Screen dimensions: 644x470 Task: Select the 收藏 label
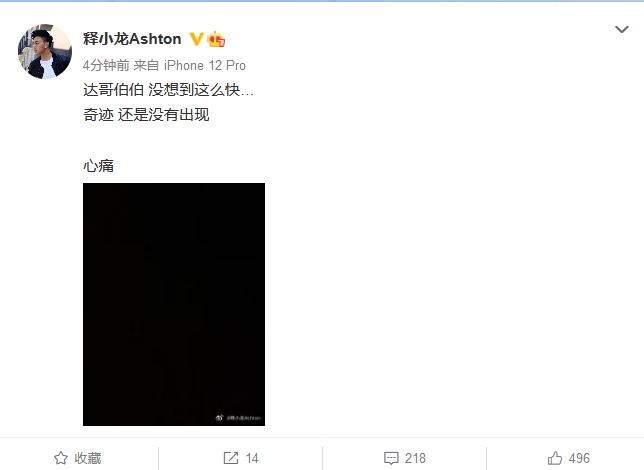click(x=88, y=458)
